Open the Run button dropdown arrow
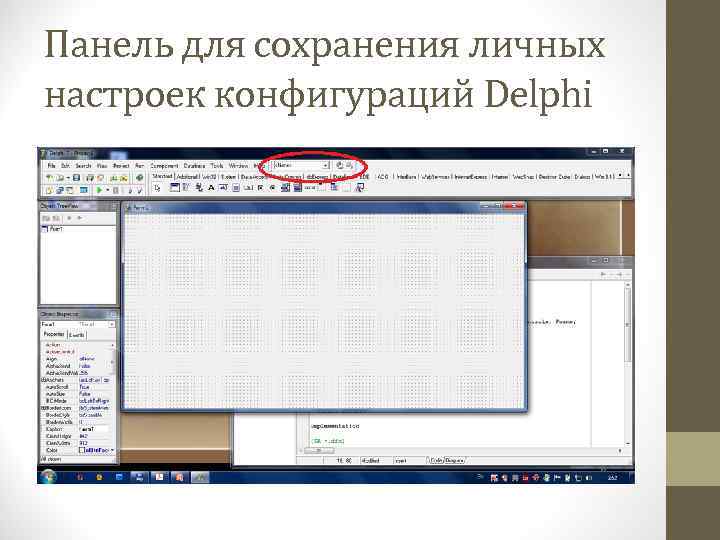This screenshot has height=540, width=720. pos(107,190)
